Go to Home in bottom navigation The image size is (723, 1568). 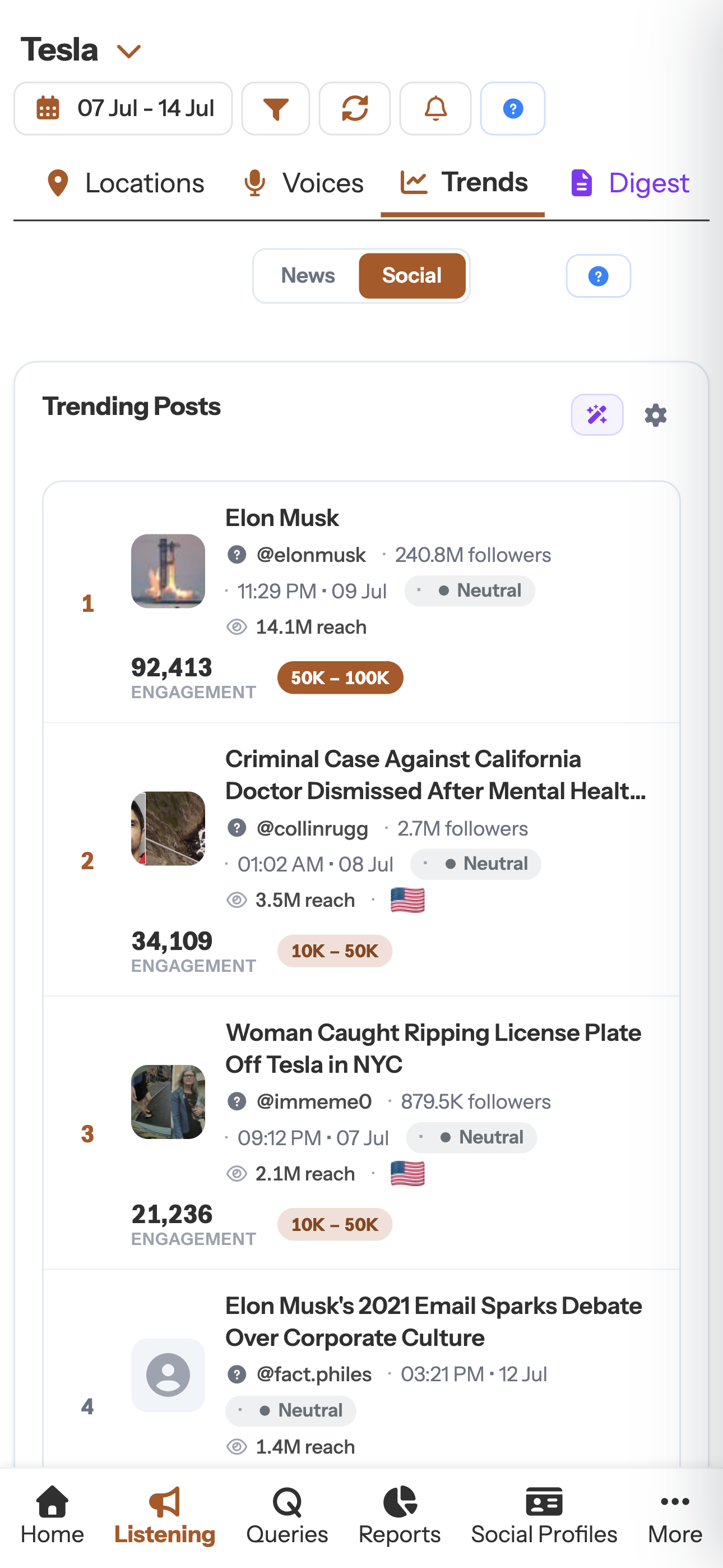[52, 1515]
